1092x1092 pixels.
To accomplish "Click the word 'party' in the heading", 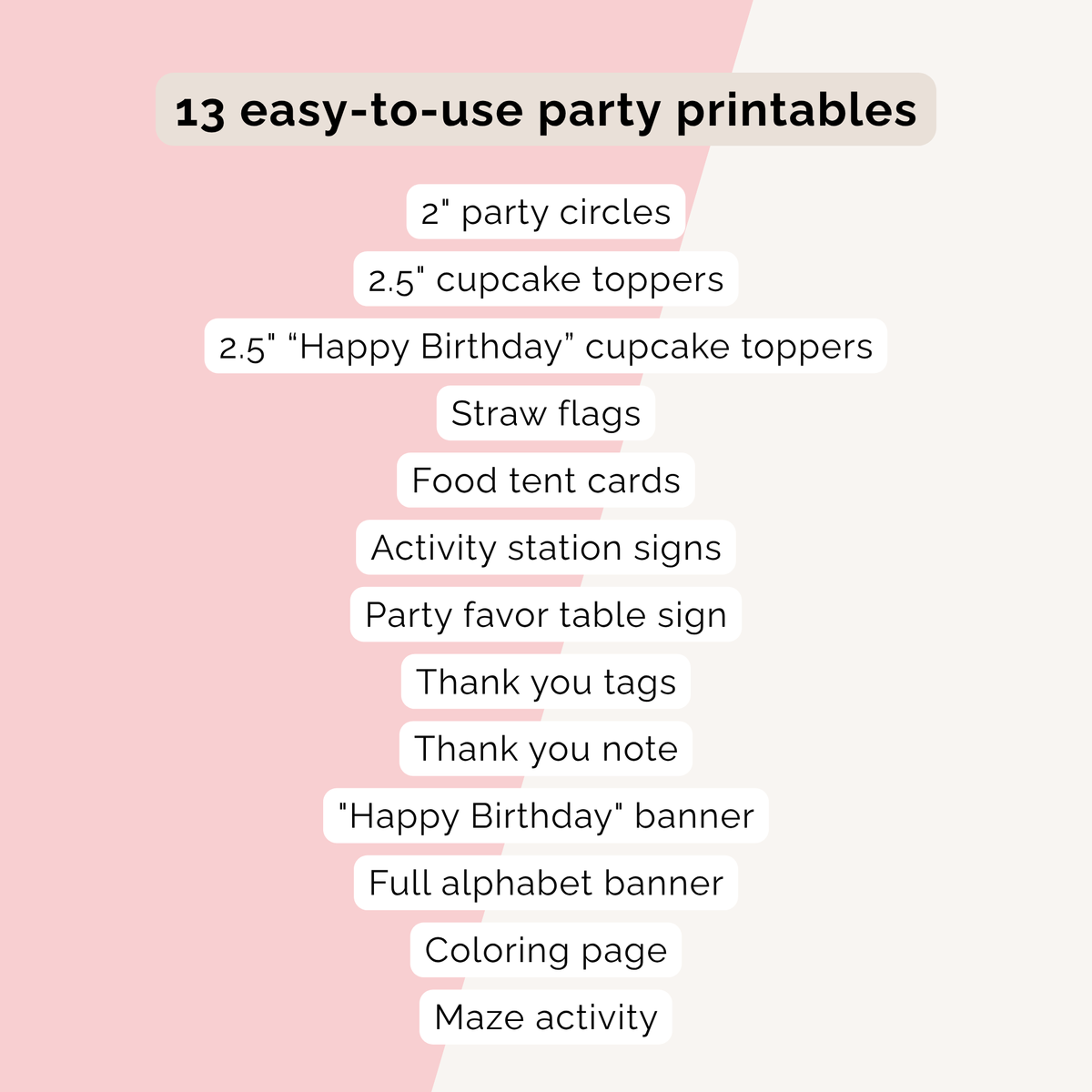I will (598, 113).
